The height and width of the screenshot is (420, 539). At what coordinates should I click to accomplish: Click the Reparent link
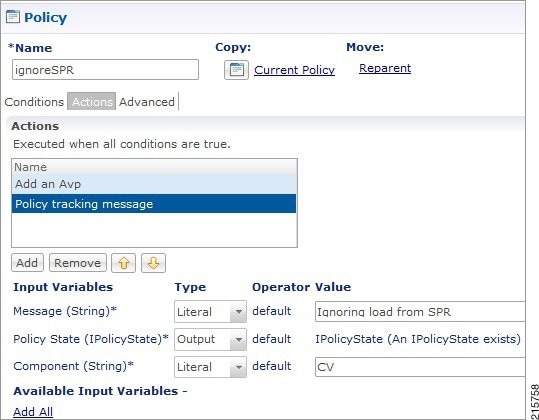coord(385,68)
